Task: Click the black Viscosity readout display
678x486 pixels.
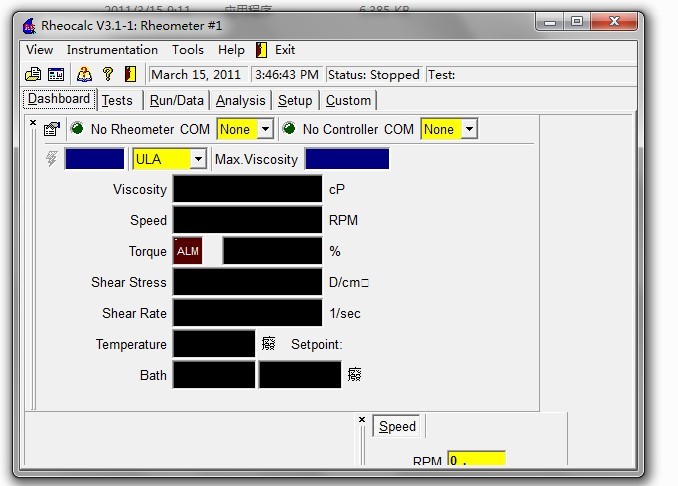Action: tap(248, 189)
